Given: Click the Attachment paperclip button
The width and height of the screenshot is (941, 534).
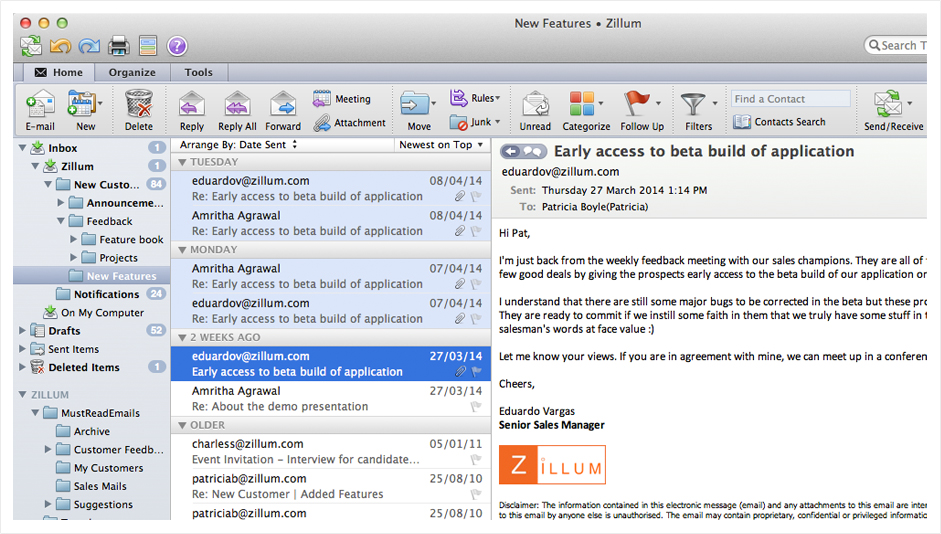Looking at the screenshot, I should (349, 122).
